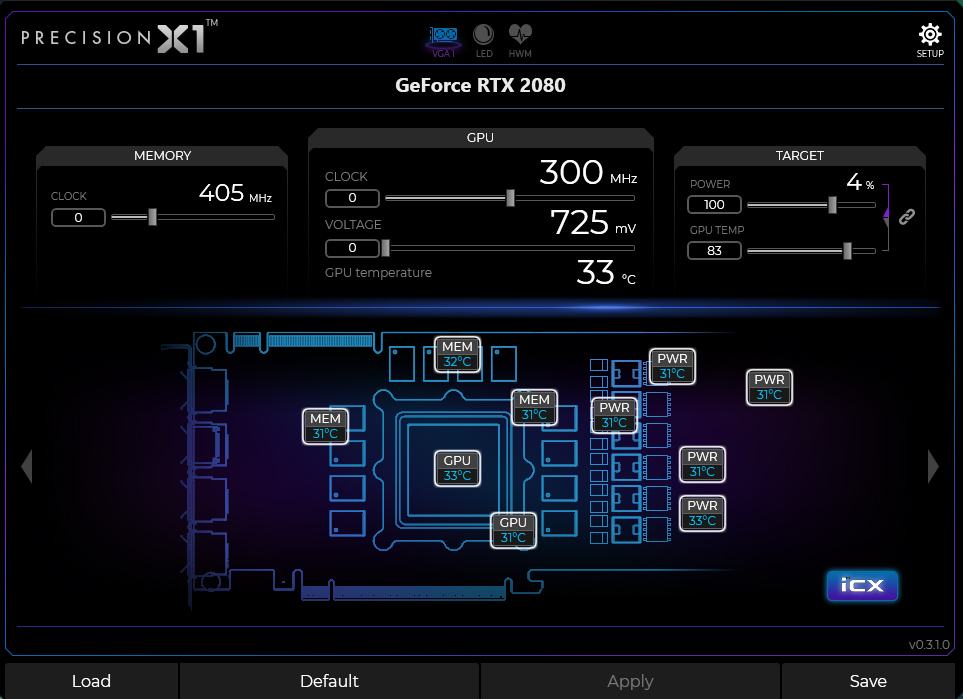Click the PWR sensor tag beside MEM tag
The height and width of the screenshot is (699, 963).
(614, 415)
